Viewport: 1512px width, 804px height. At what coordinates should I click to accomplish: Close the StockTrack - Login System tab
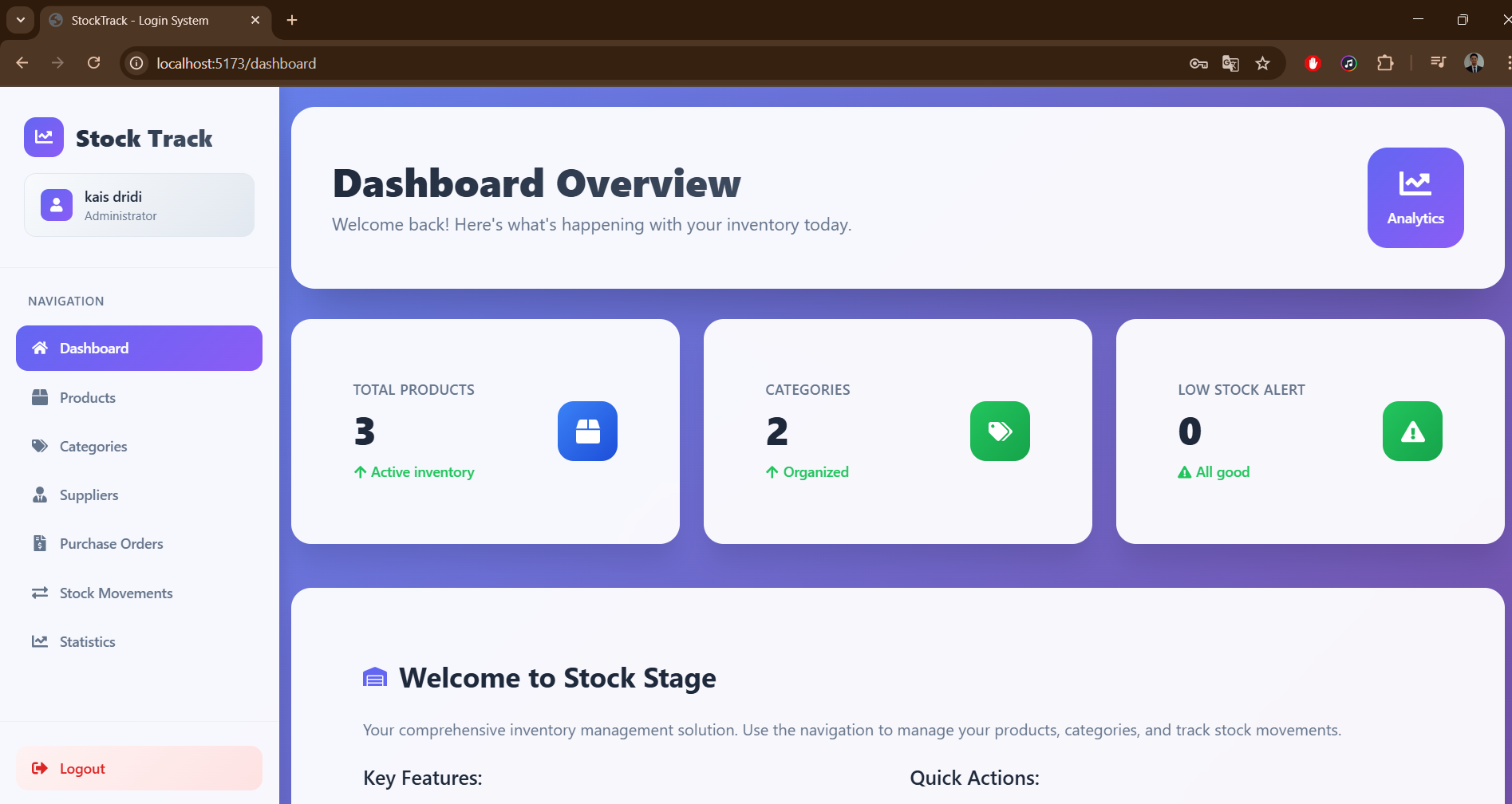point(255,20)
